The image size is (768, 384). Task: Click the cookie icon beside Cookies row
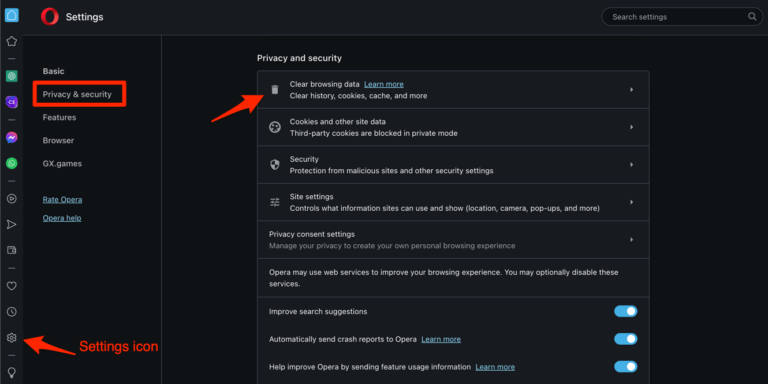[275, 127]
